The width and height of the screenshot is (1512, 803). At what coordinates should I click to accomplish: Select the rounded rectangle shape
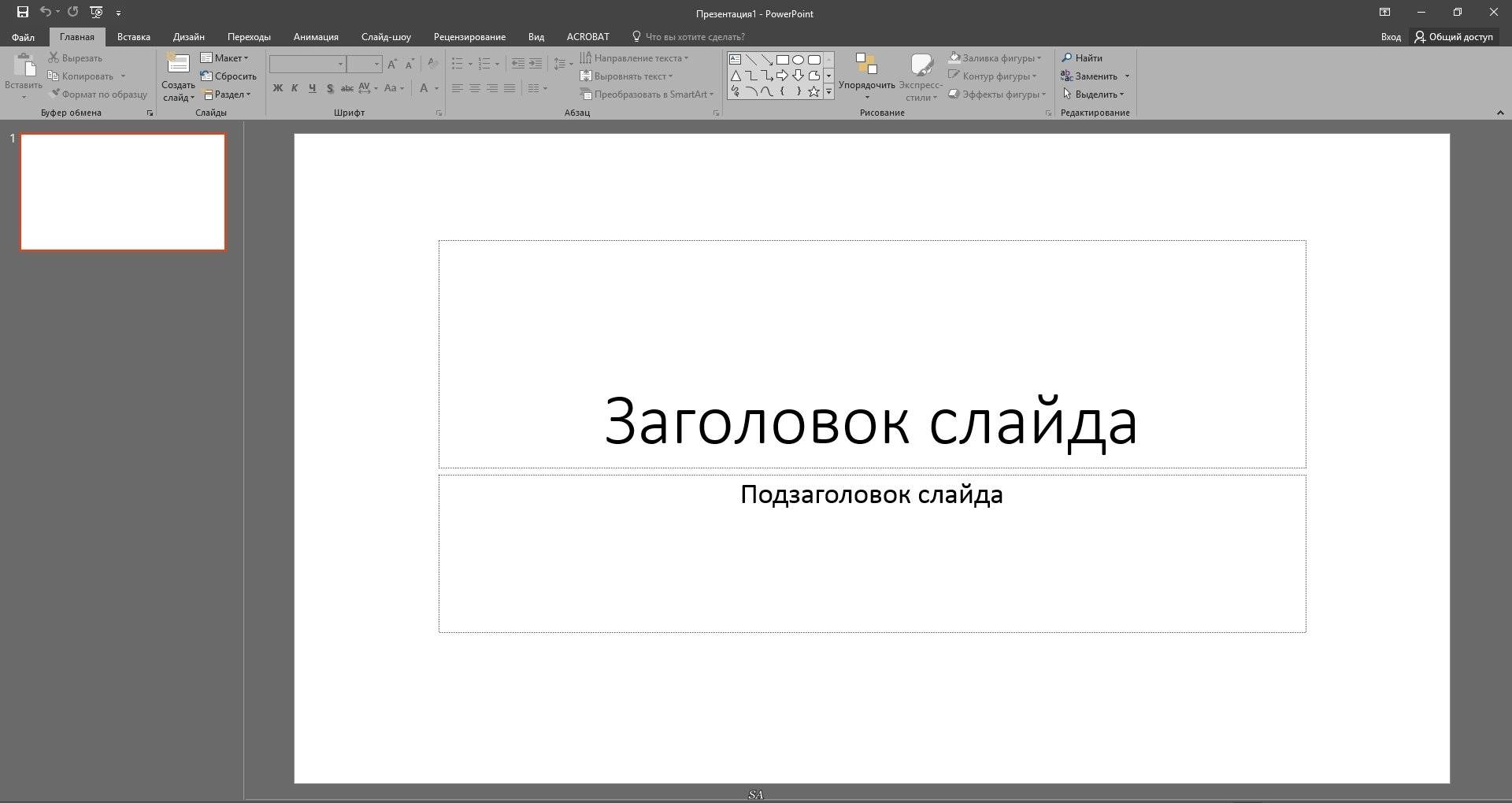[x=814, y=59]
